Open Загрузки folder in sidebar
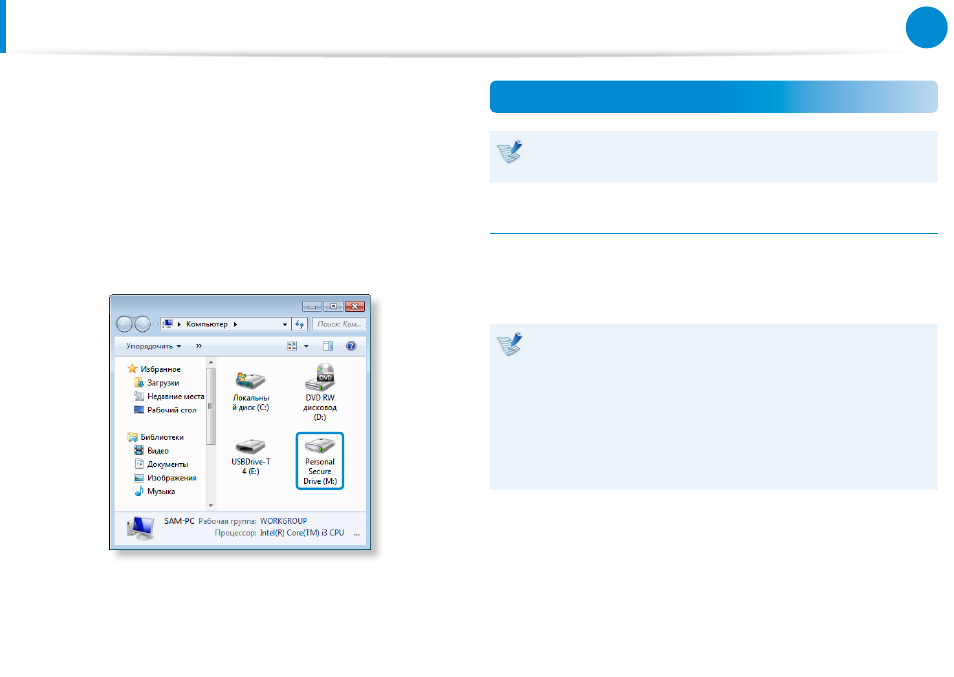Screen dimensions: 954x677 pyautogui.click(x=156, y=383)
